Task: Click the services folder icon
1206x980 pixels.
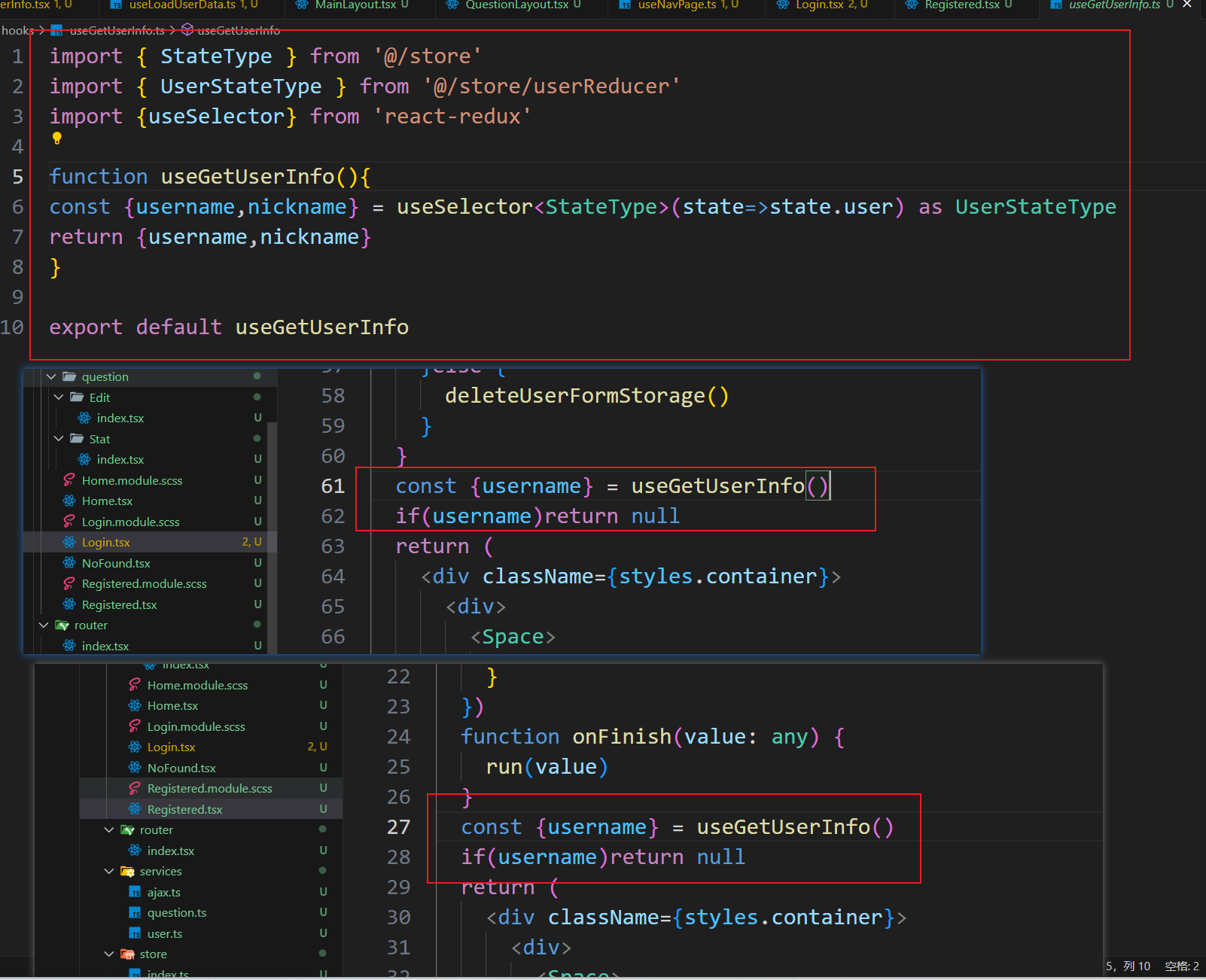Action: point(127,871)
